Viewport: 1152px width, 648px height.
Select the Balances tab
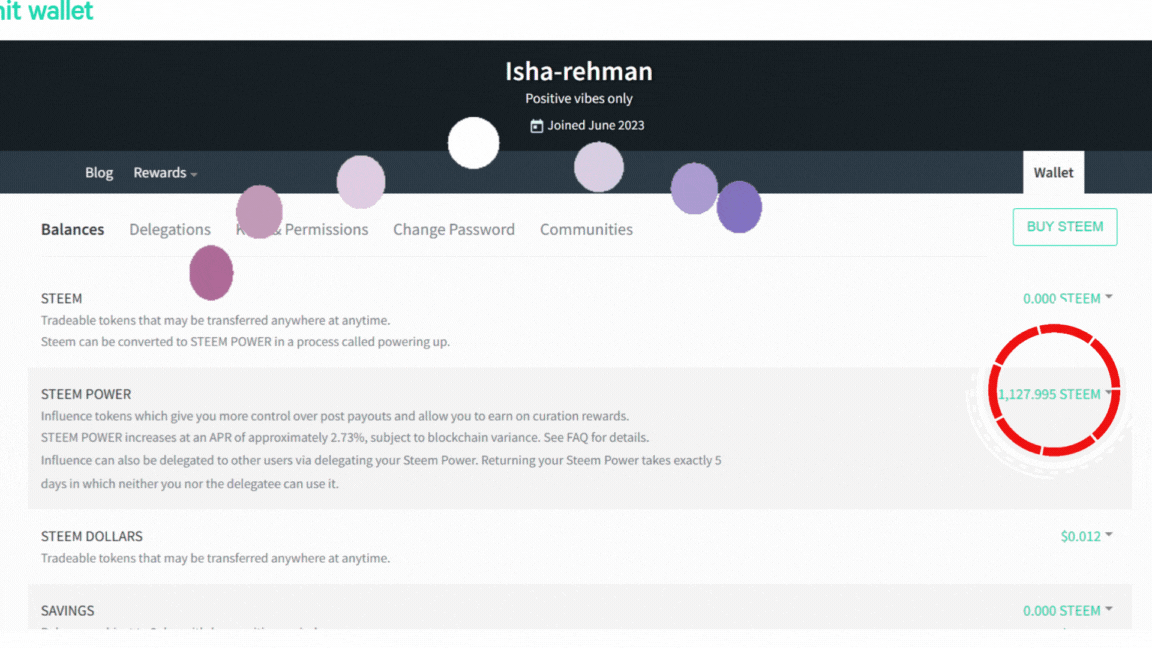(72, 229)
